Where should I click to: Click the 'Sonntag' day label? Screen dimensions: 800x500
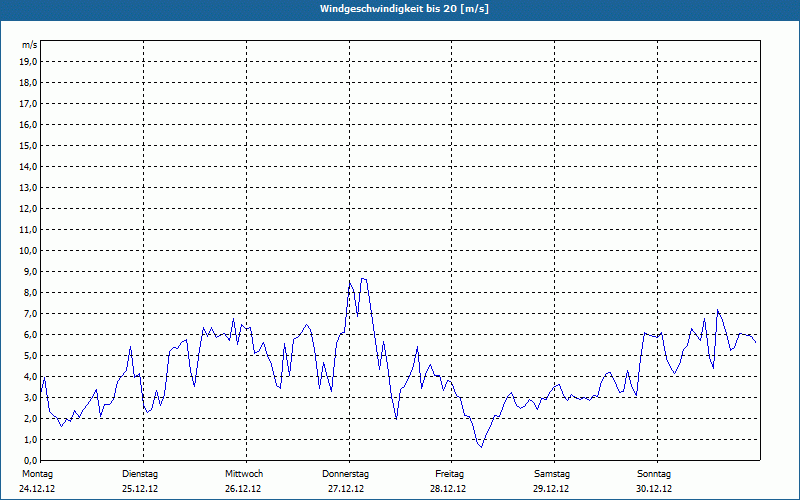tap(654, 474)
